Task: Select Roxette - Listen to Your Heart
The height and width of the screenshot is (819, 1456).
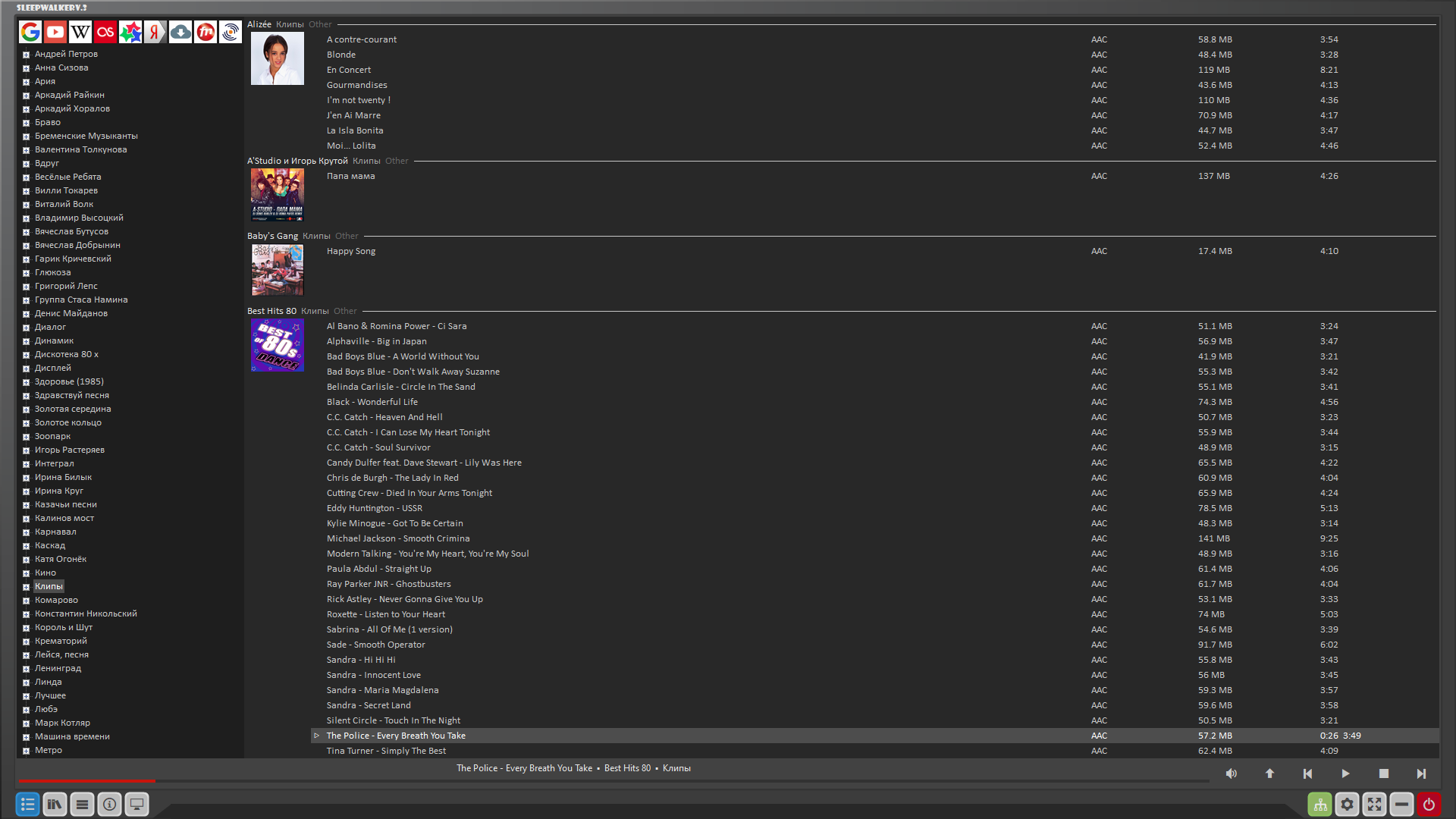Action: tap(875, 614)
